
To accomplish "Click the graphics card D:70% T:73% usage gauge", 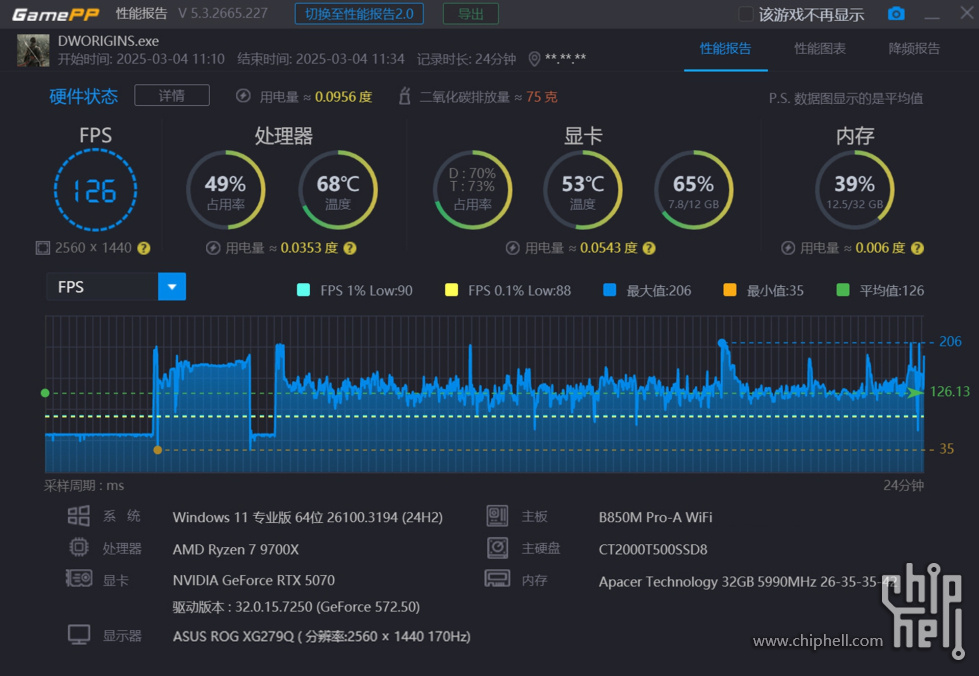I will [x=473, y=190].
